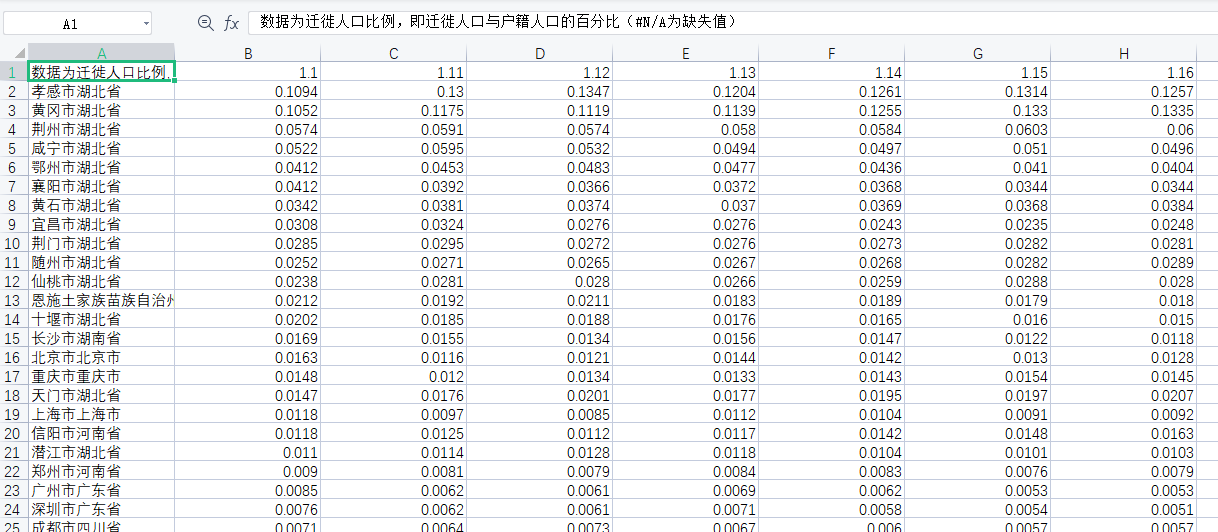Click cell 信阳市河南省
Image resolution: width=1218 pixels, height=532 pixels.
101,433
